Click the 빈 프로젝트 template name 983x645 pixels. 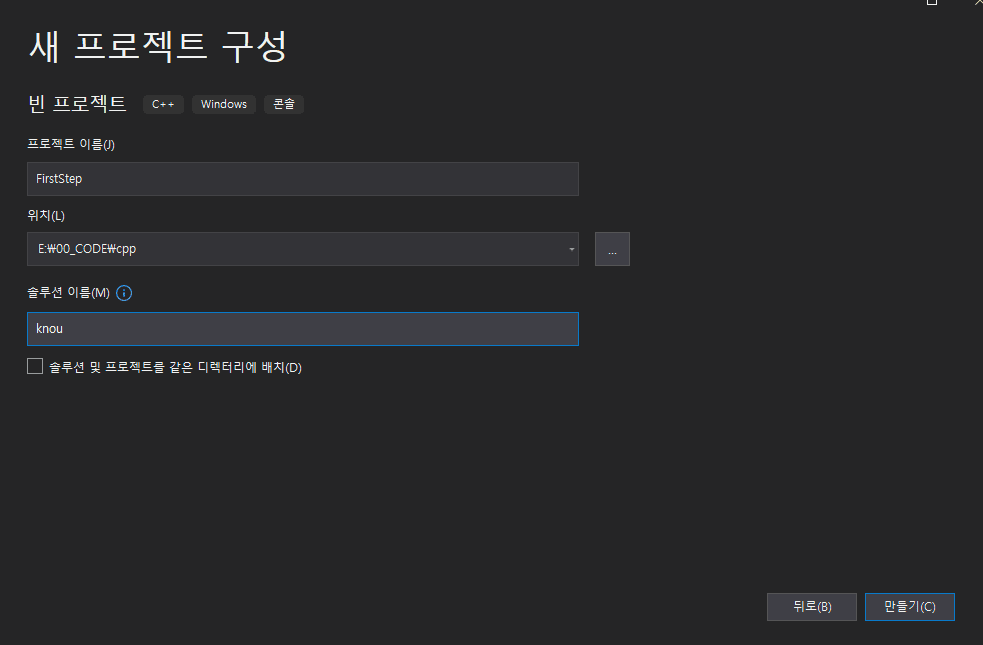[77, 103]
